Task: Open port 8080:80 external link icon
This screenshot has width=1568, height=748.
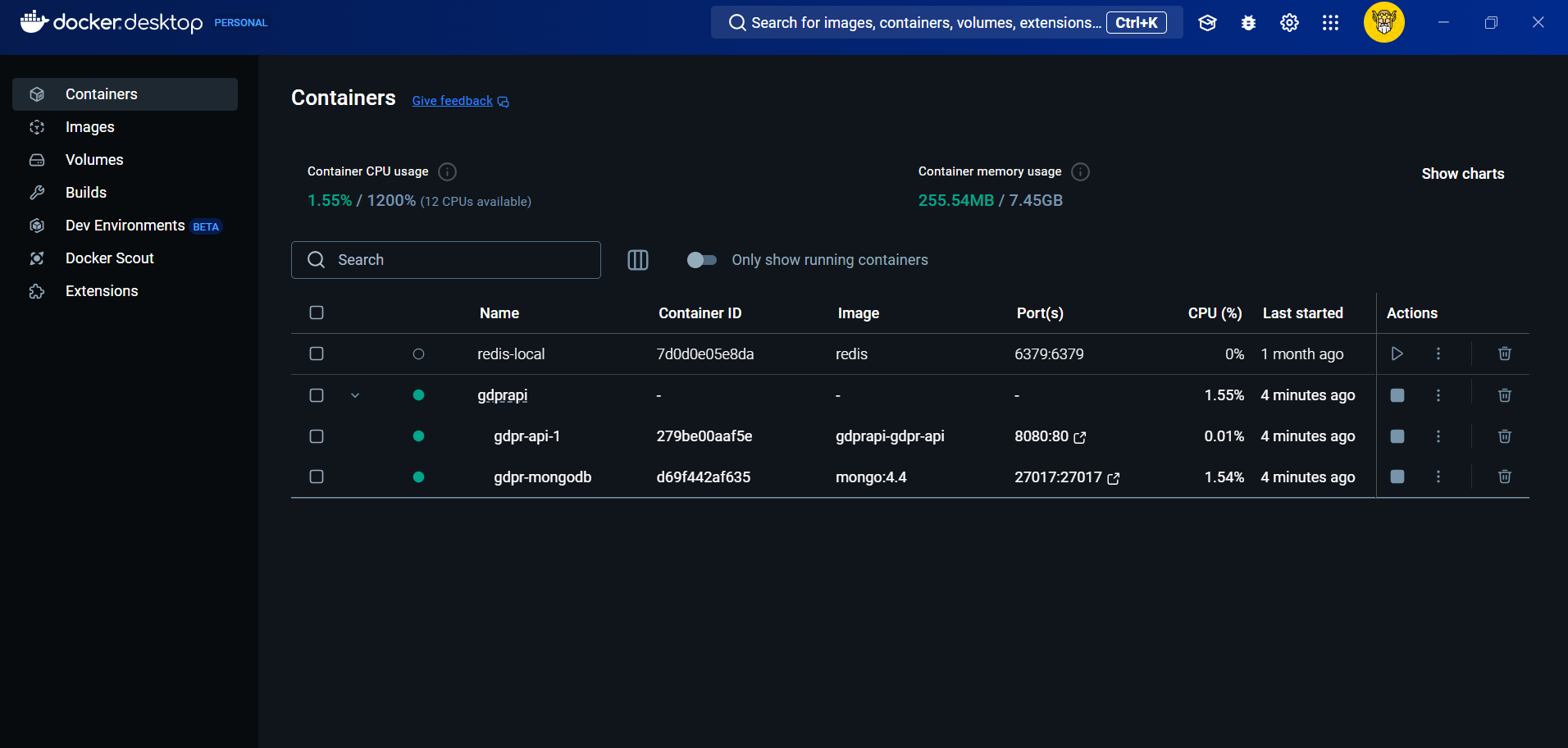Action: click(1080, 437)
